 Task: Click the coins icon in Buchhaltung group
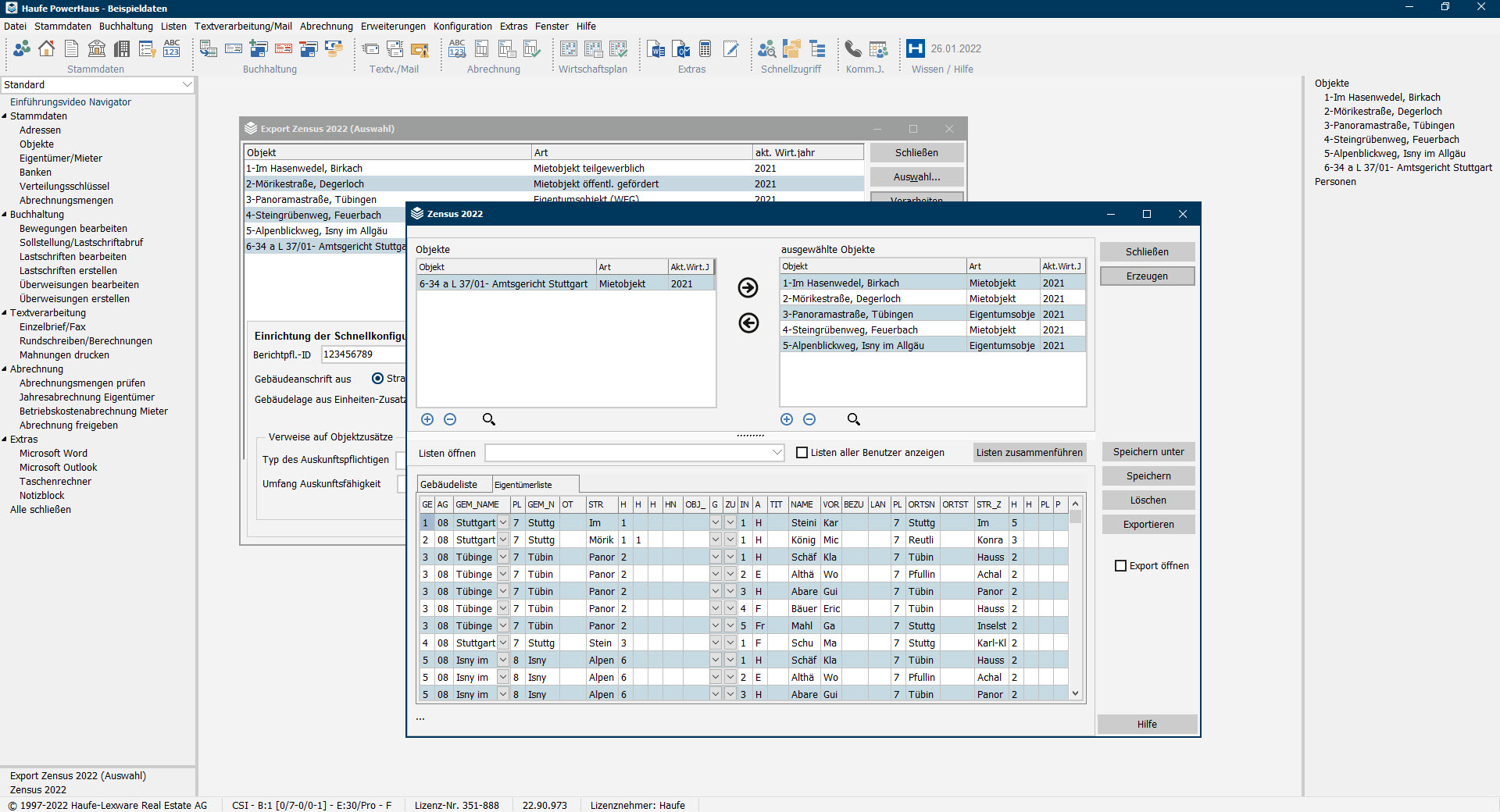(x=334, y=48)
